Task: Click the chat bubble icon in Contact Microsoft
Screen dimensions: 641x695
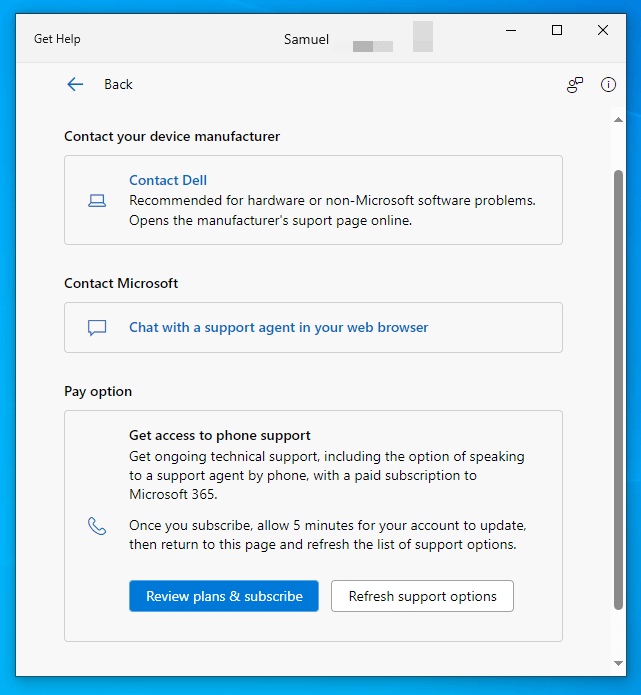Action: pos(97,328)
